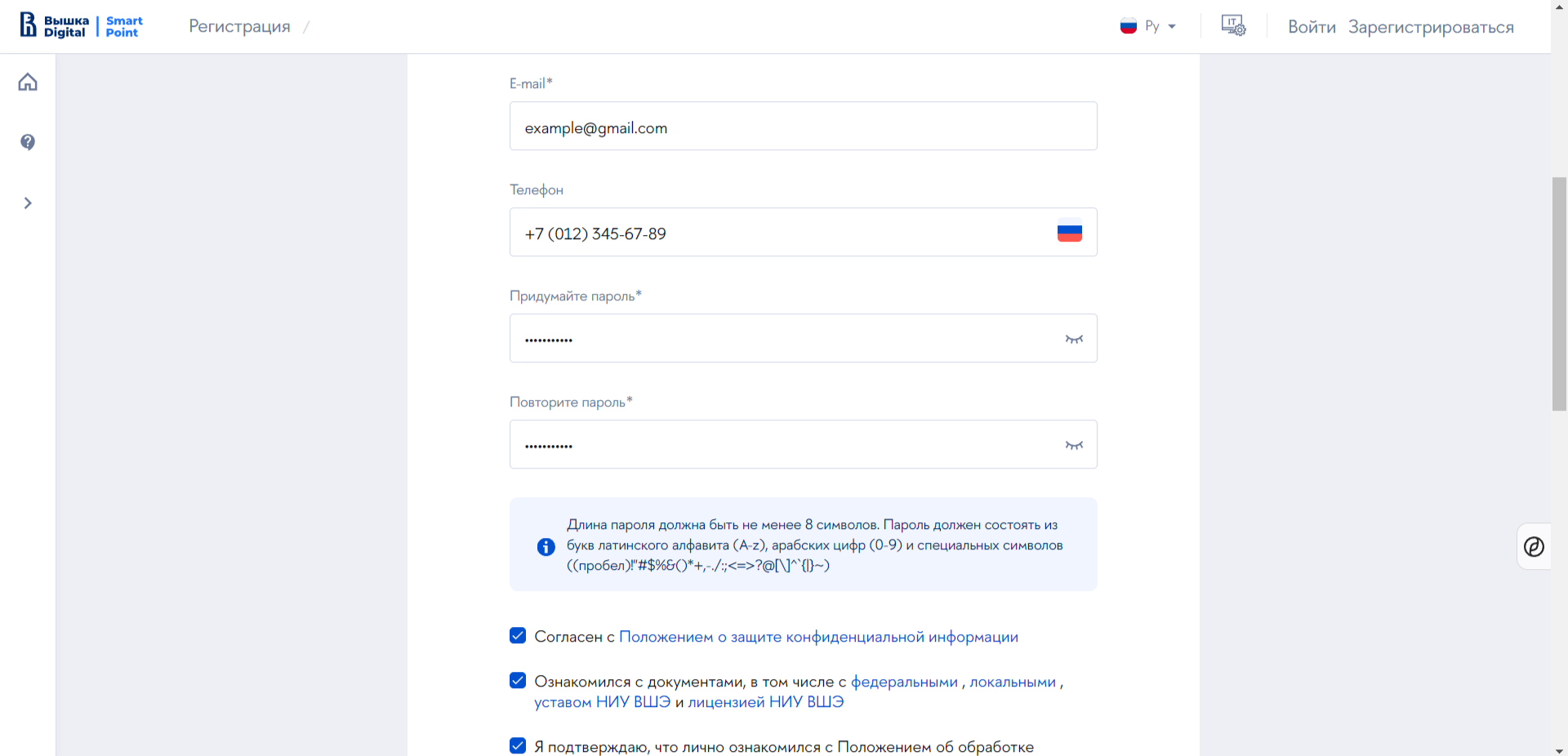The image size is (1568, 756).
Task: Click the E-mail input field
Action: 804,126
